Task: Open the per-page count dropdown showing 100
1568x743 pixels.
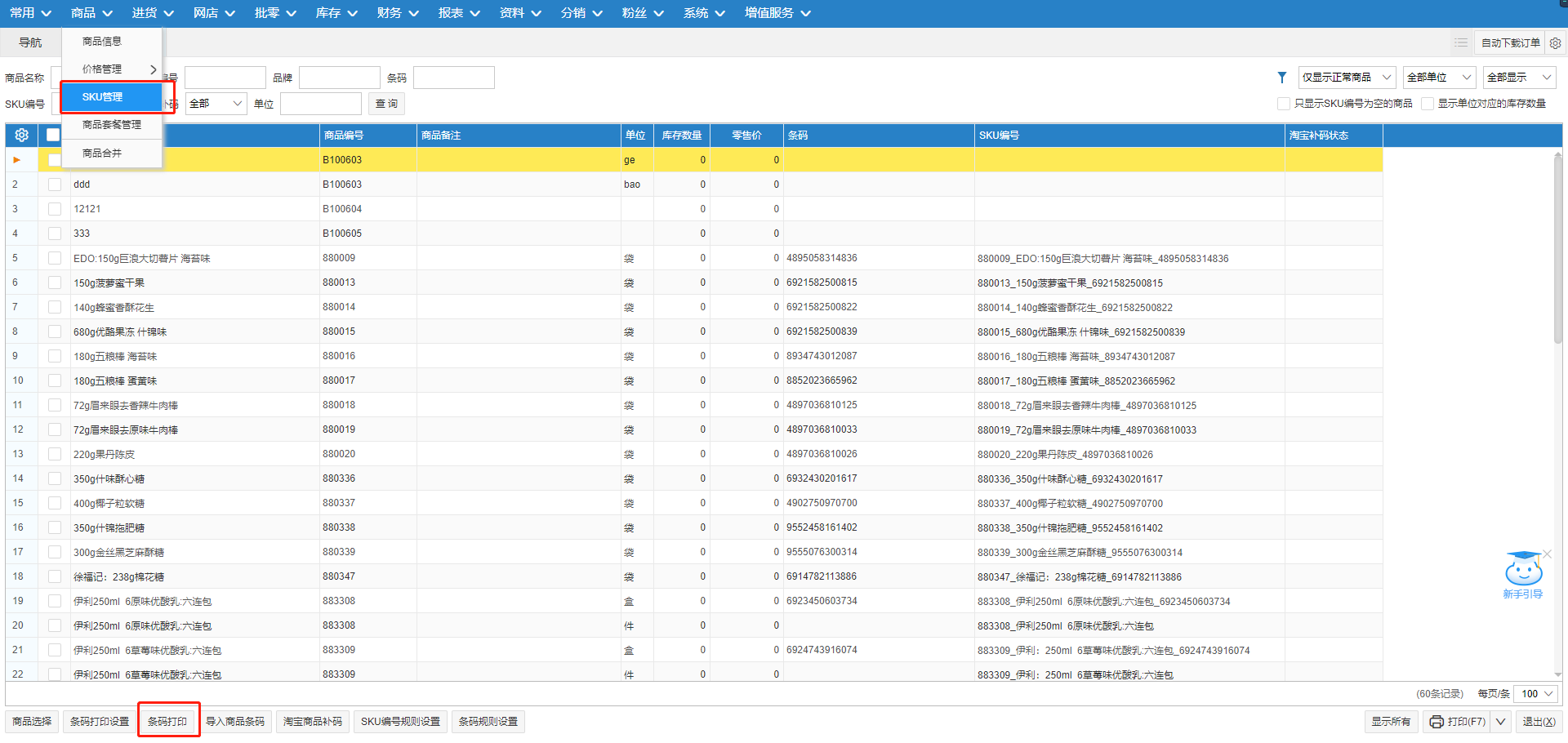Action: [x=1535, y=694]
